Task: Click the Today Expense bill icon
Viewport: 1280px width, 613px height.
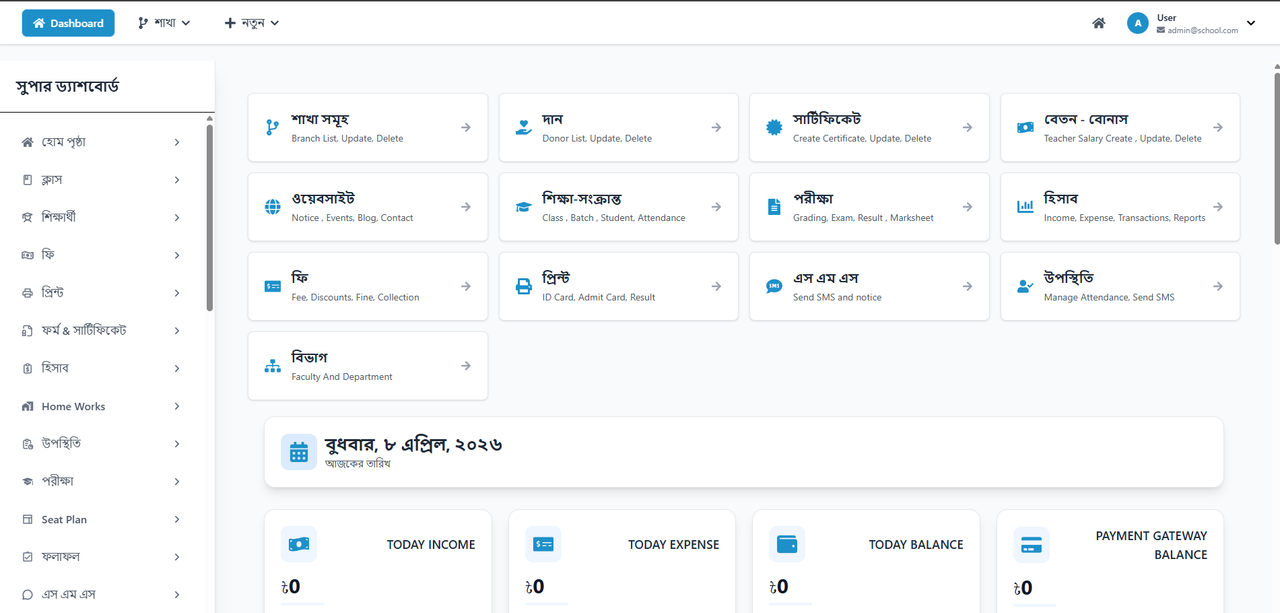Action: [543, 544]
